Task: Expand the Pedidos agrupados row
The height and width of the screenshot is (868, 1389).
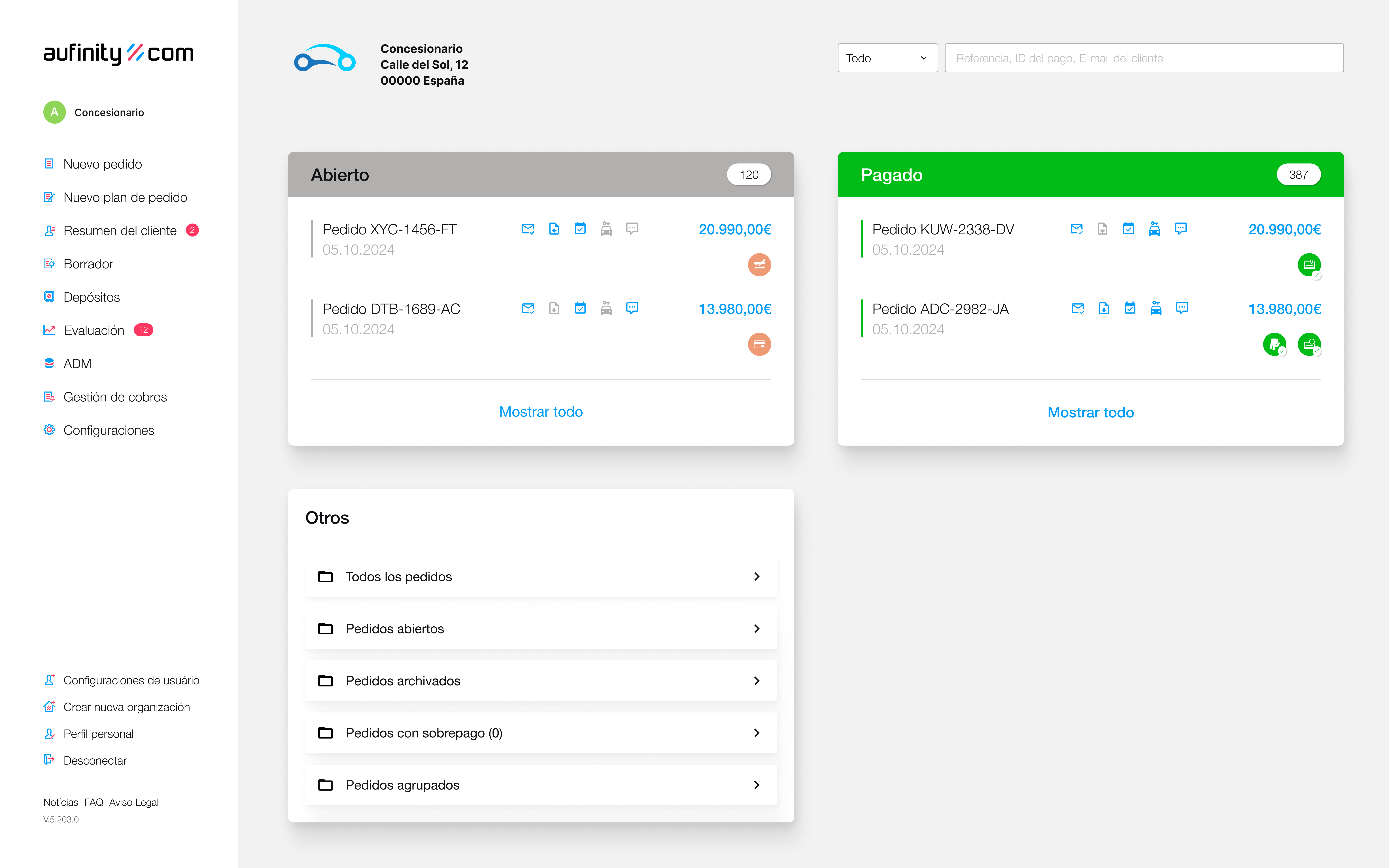Action: (541, 785)
